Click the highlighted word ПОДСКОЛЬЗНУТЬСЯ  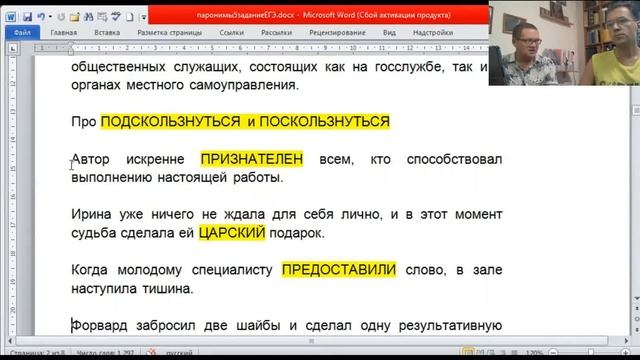pyautogui.click(x=171, y=122)
